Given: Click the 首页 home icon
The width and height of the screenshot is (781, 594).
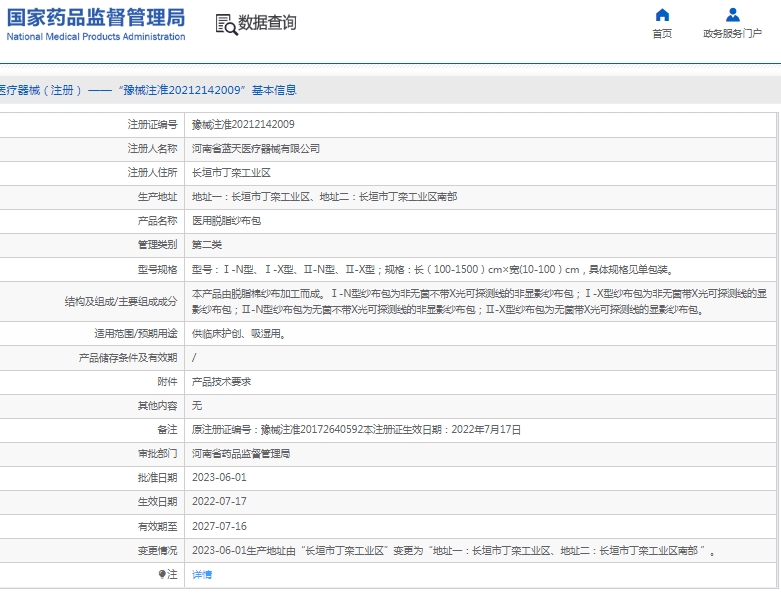Looking at the screenshot, I should pyautogui.click(x=662, y=15).
